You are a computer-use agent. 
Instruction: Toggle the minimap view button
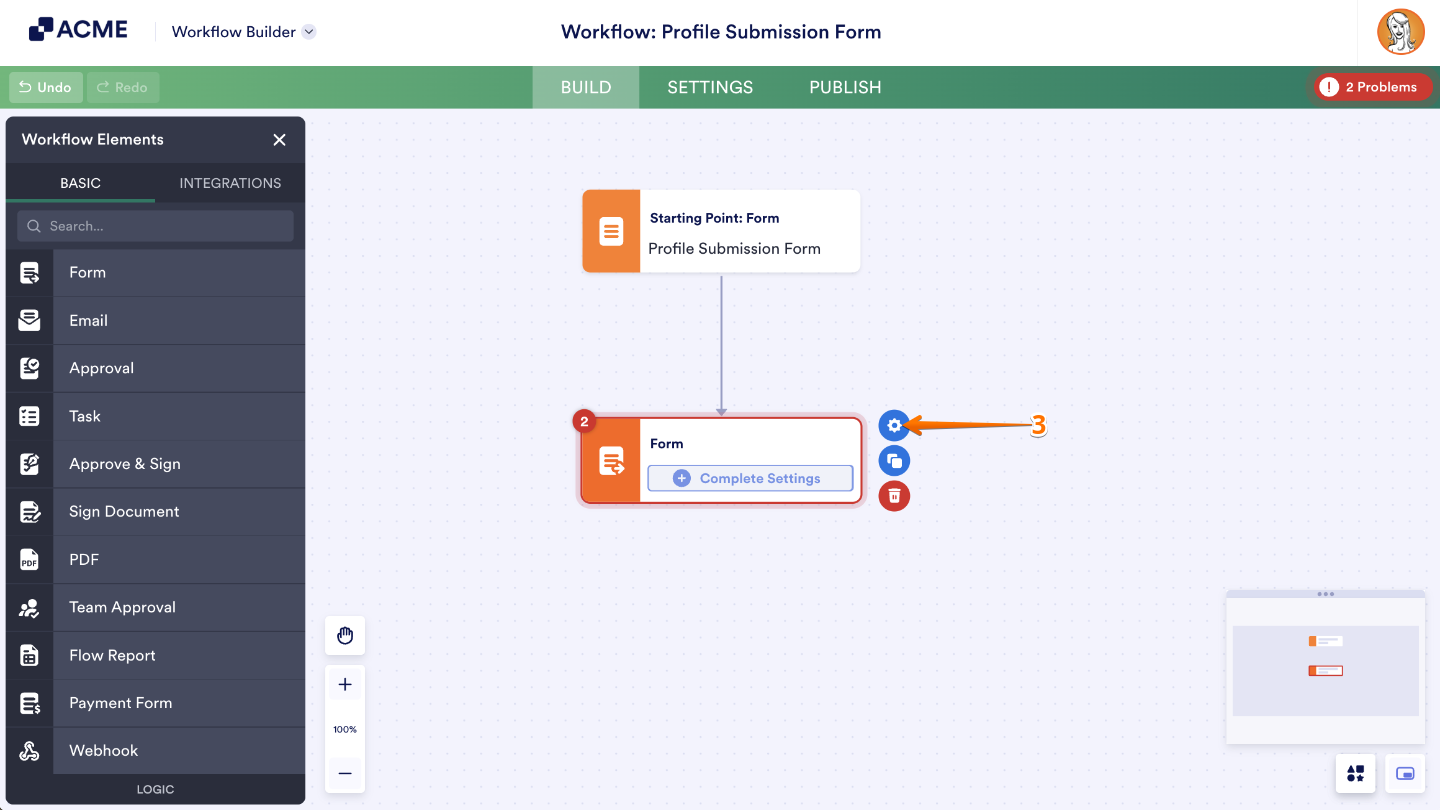tap(1405, 774)
